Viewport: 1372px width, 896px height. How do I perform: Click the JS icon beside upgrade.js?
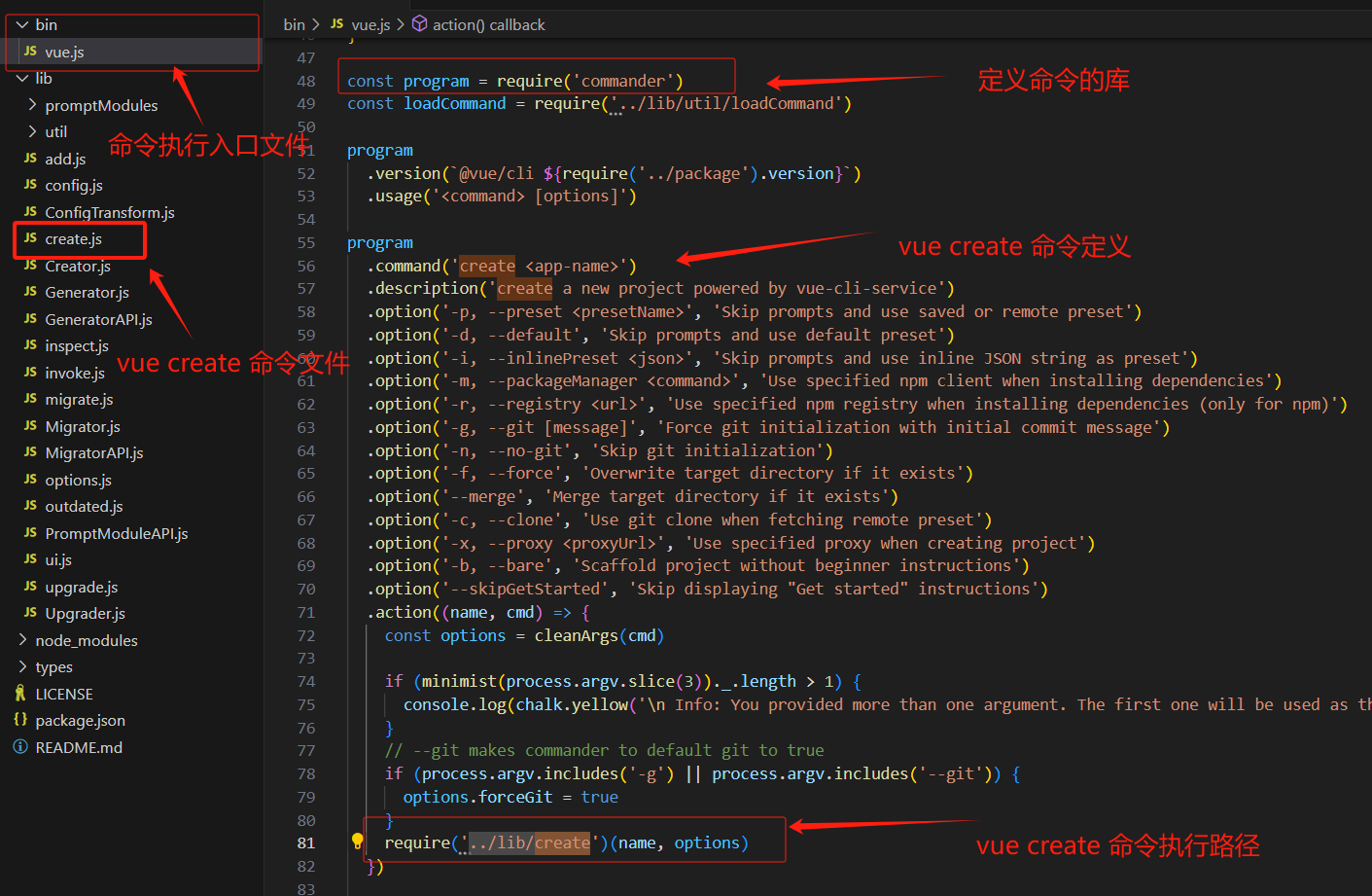click(30, 587)
